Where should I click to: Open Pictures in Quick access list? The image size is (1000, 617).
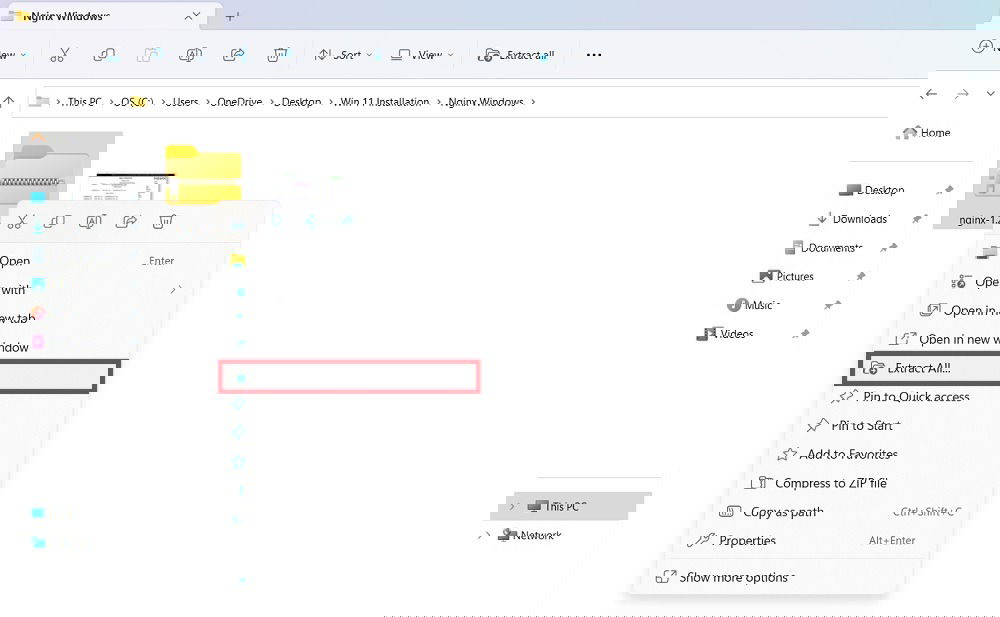[784, 276]
